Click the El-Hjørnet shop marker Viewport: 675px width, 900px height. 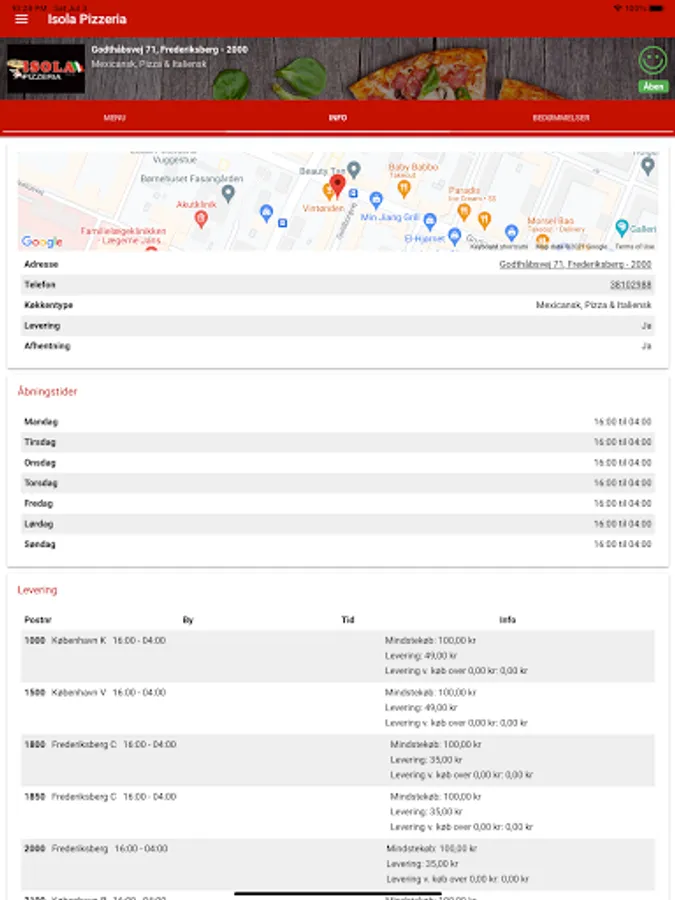[455, 235]
